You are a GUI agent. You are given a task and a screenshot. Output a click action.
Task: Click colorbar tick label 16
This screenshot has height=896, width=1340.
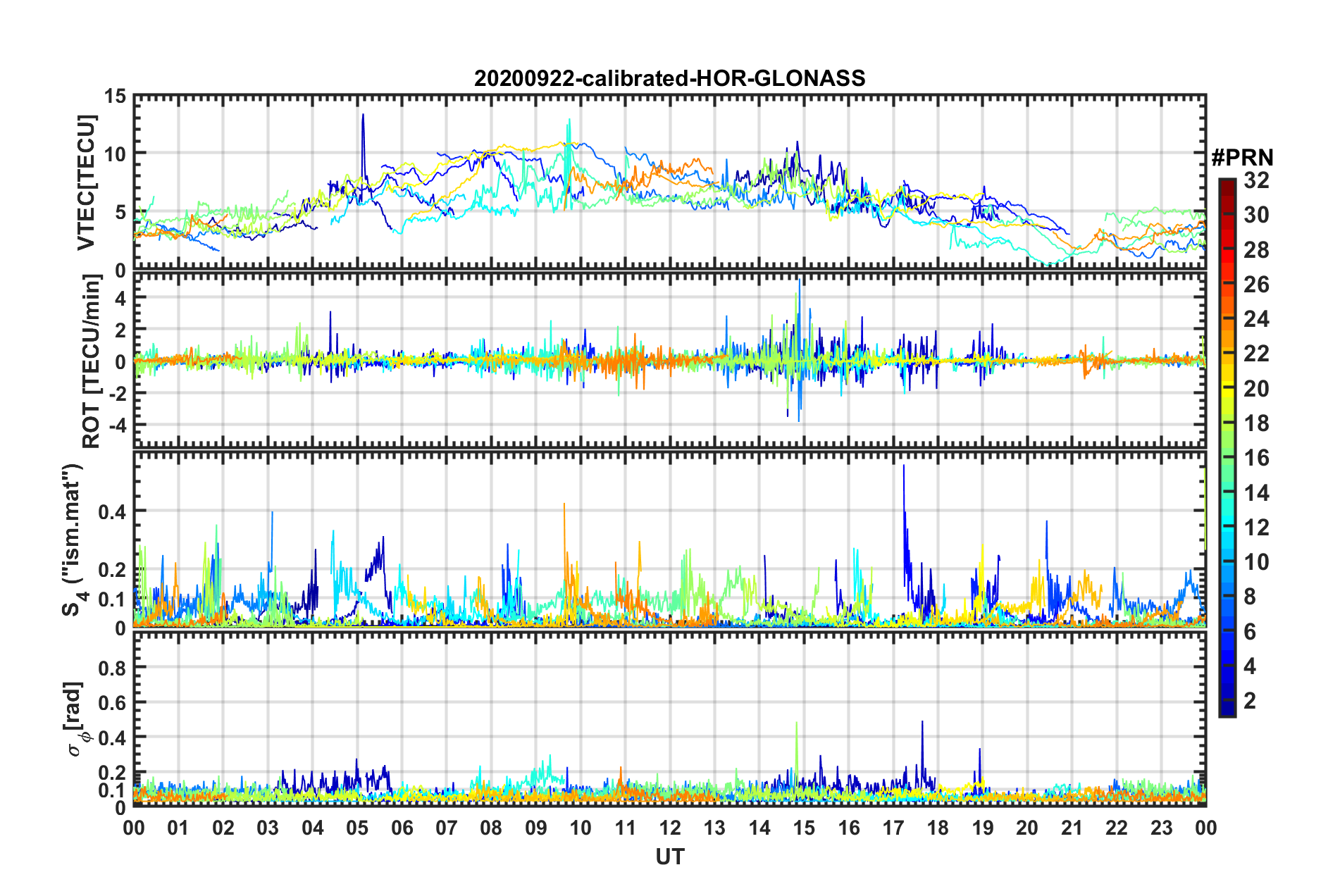coord(1256,458)
